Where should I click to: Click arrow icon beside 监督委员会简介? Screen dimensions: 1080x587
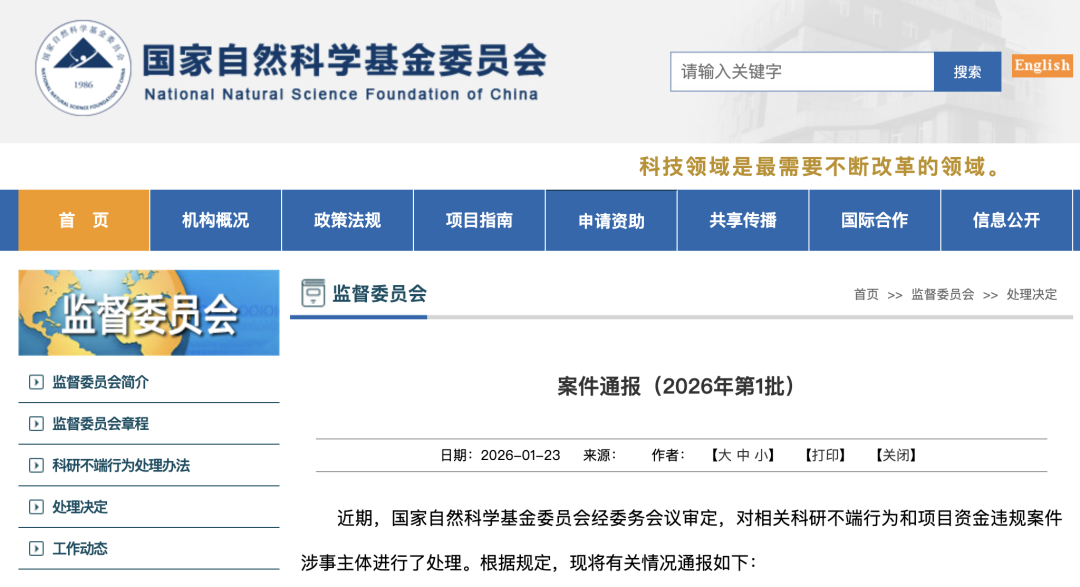coord(36,382)
